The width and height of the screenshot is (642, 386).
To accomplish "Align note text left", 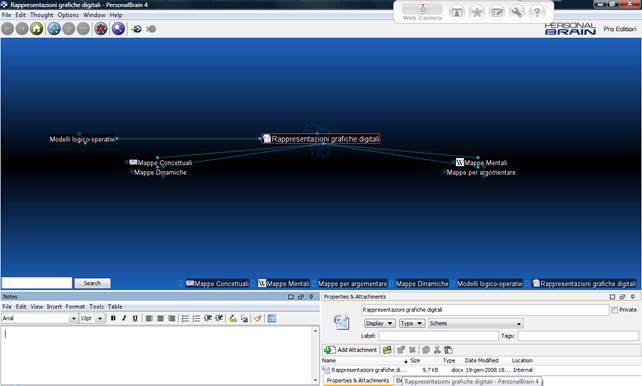I will [x=149, y=318].
